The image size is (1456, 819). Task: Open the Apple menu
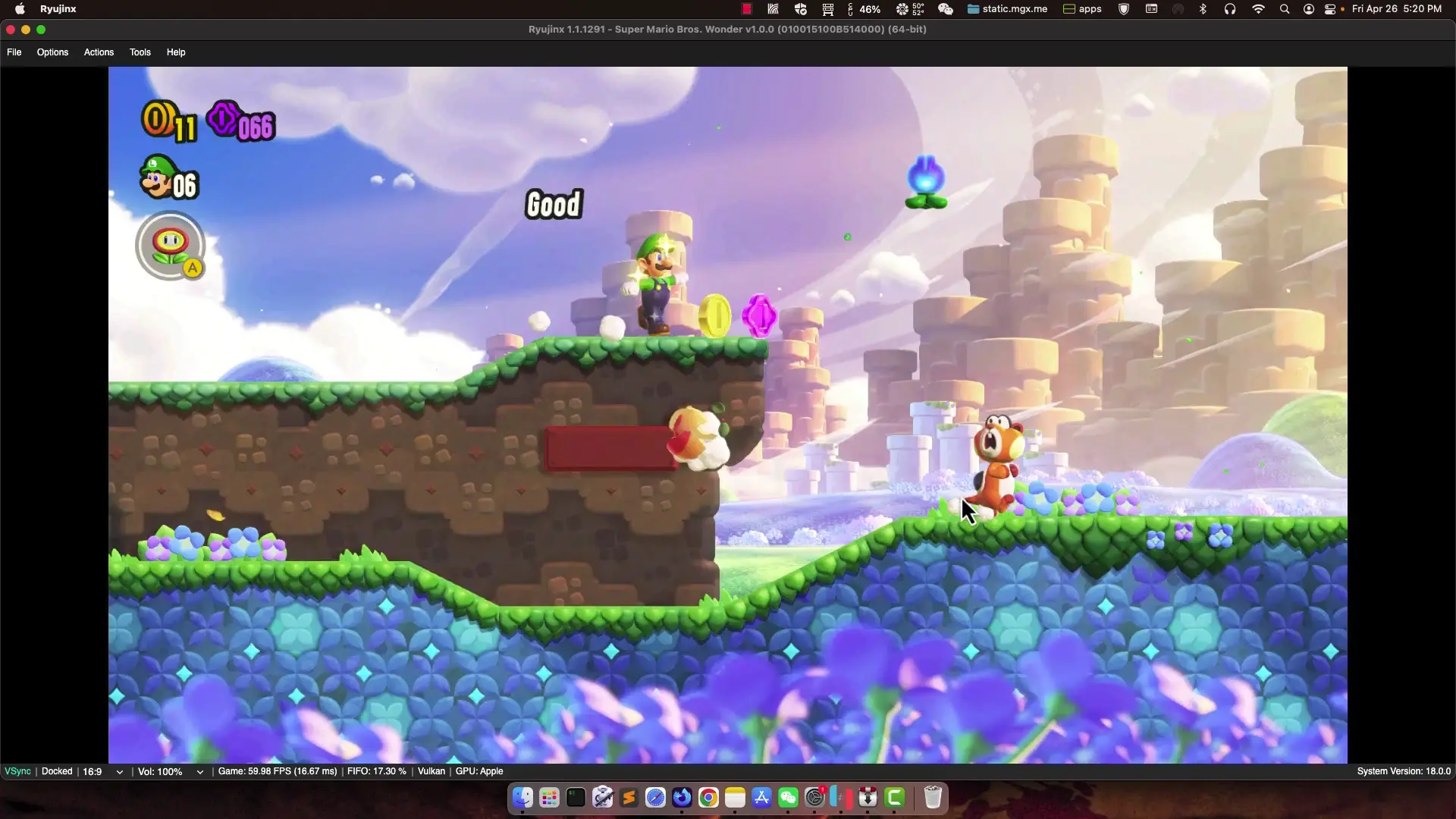click(x=20, y=9)
